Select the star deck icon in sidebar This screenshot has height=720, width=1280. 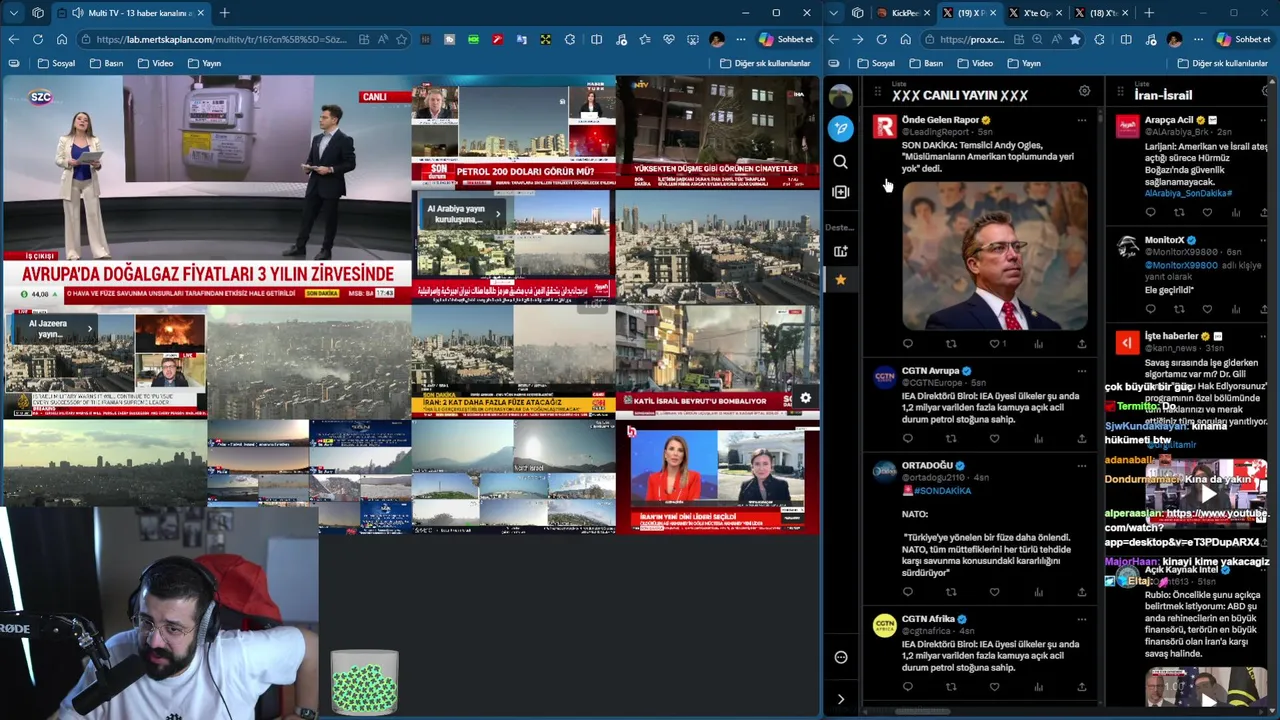841,280
